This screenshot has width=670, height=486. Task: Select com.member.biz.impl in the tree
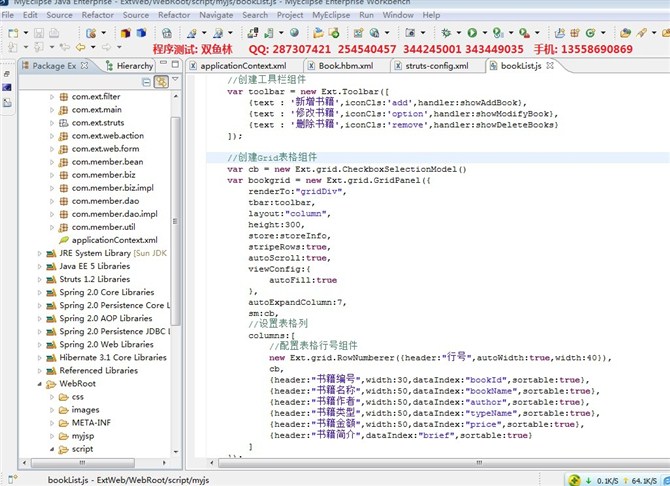[112, 188]
